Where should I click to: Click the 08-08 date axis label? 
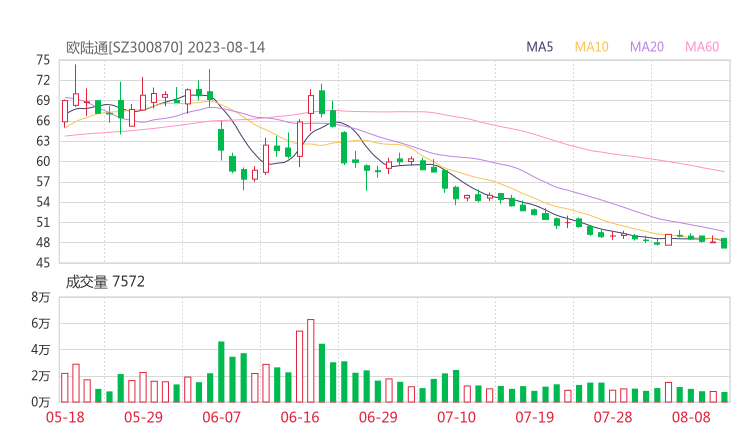point(691,417)
